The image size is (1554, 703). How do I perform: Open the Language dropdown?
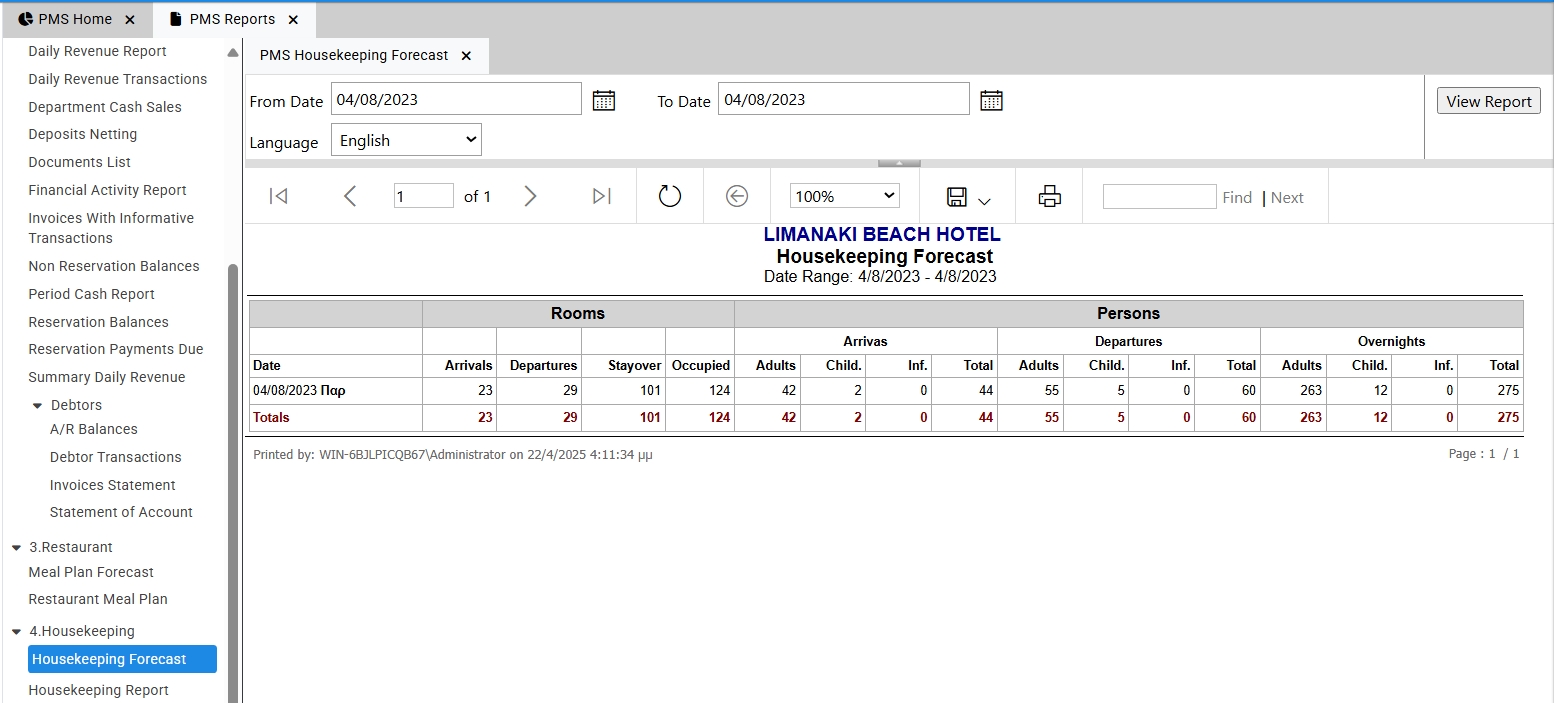point(406,140)
